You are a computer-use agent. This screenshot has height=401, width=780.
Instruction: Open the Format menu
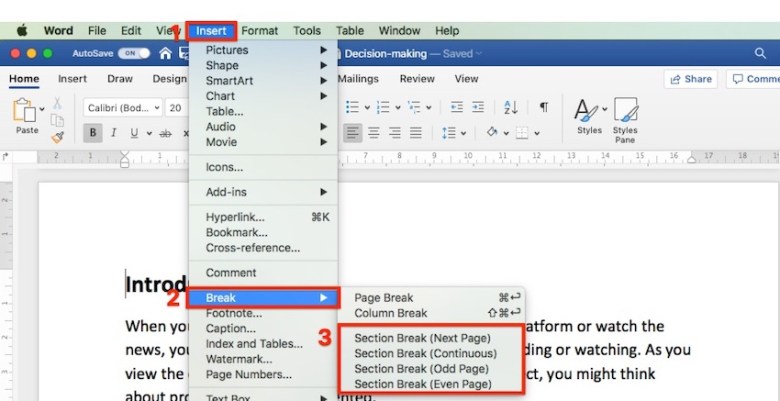[260, 31]
